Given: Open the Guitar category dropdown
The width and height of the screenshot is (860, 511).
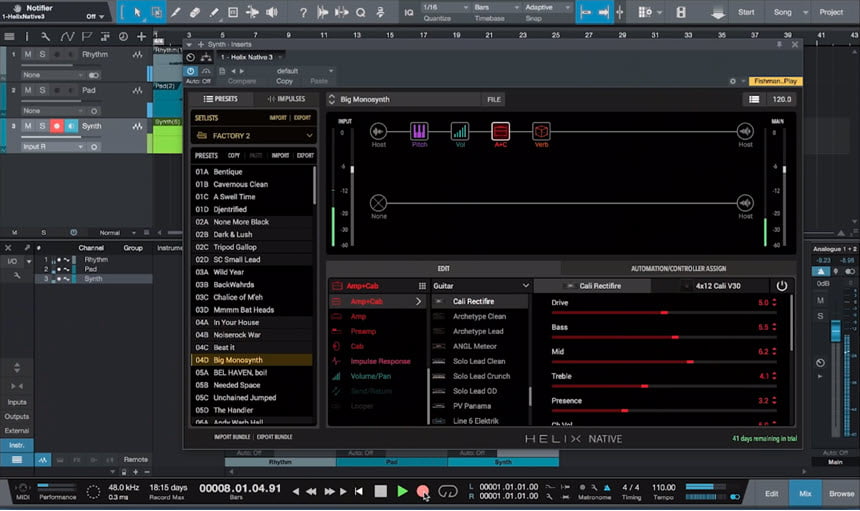Looking at the screenshot, I should pyautogui.click(x=481, y=286).
